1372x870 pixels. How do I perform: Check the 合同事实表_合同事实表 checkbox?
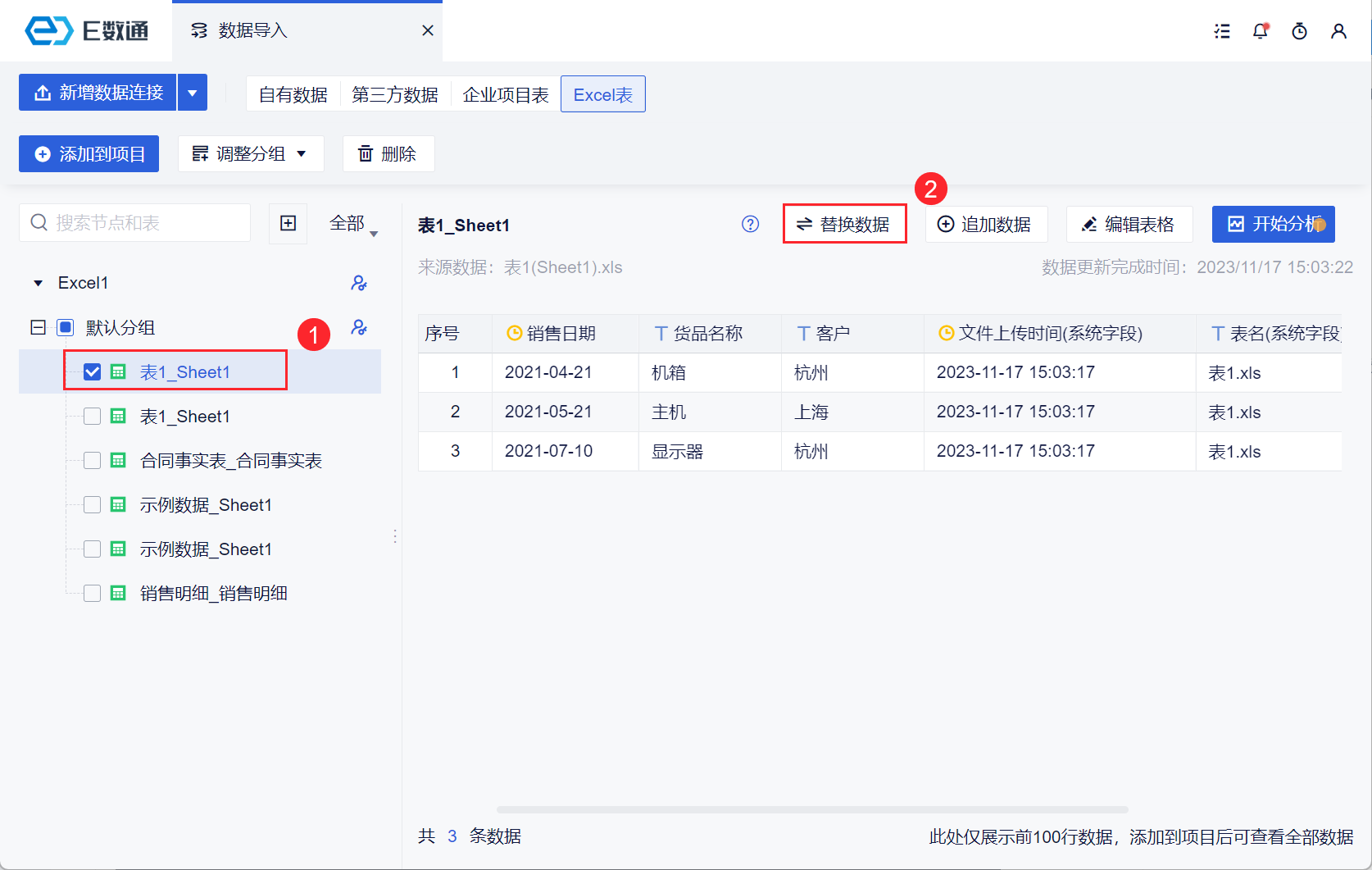pos(93,461)
